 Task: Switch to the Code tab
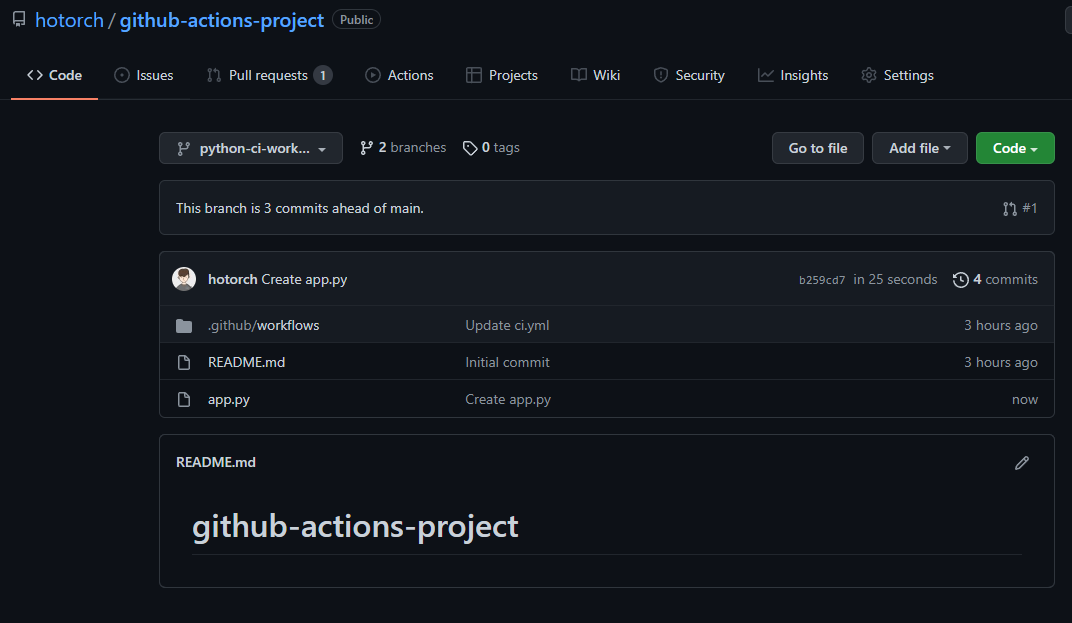click(x=55, y=75)
